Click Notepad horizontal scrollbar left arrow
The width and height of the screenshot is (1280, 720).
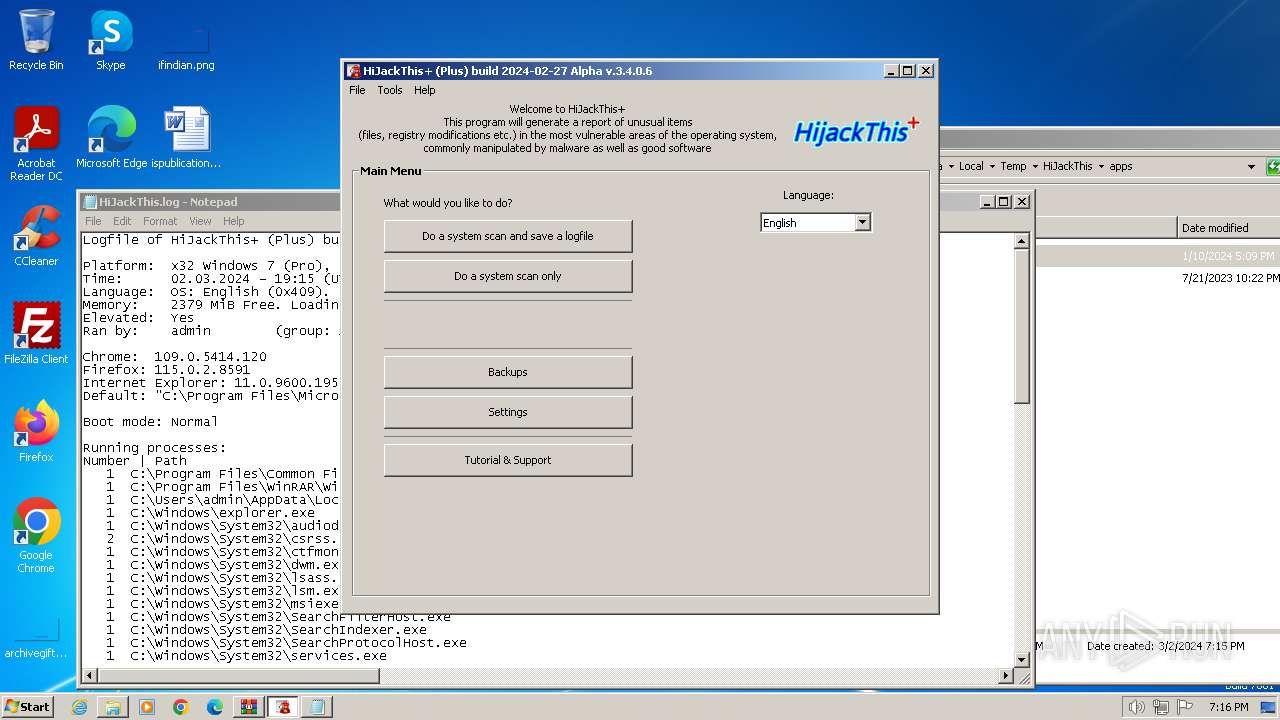[x=90, y=676]
